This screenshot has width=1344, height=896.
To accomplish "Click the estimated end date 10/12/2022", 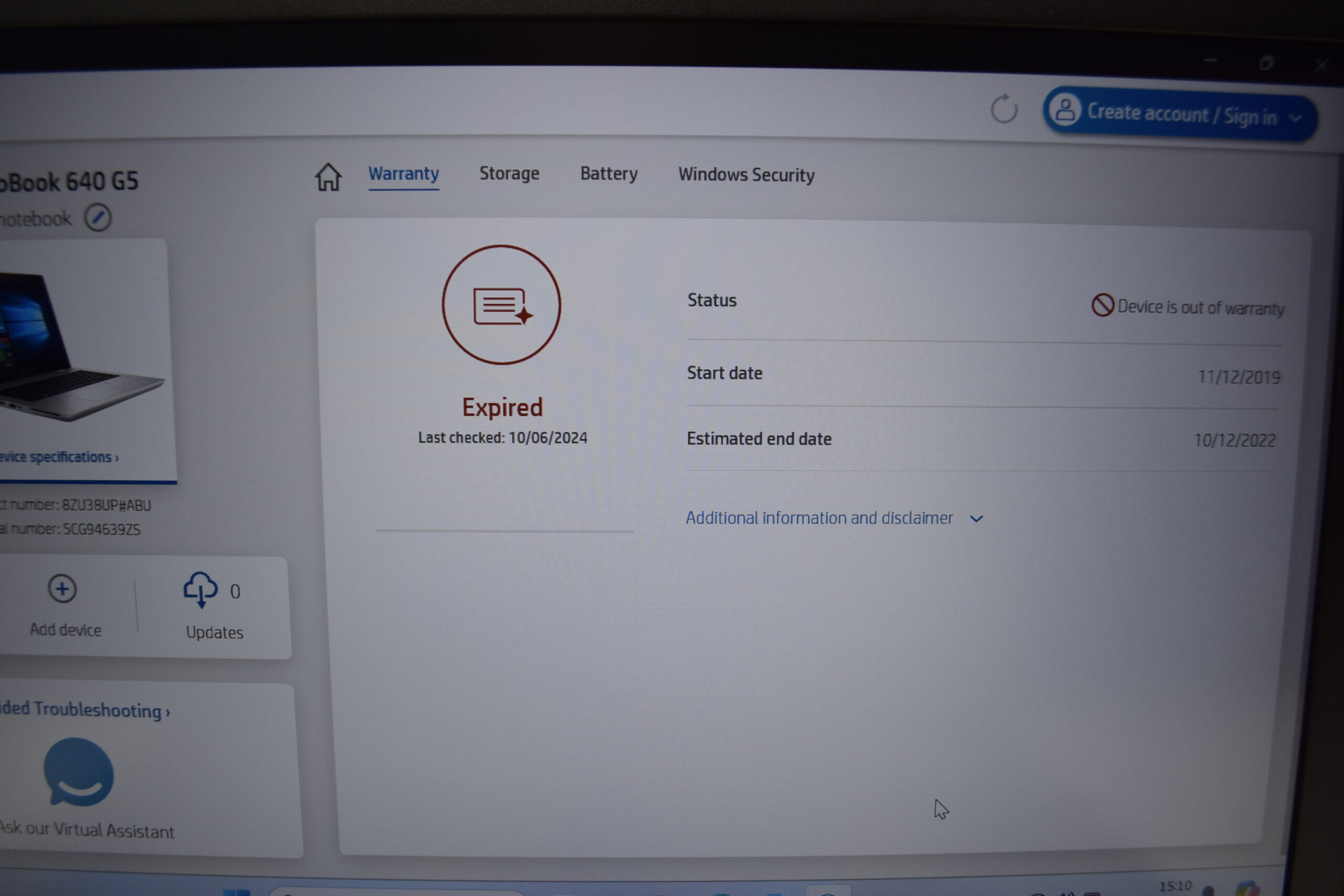I will (1234, 440).
